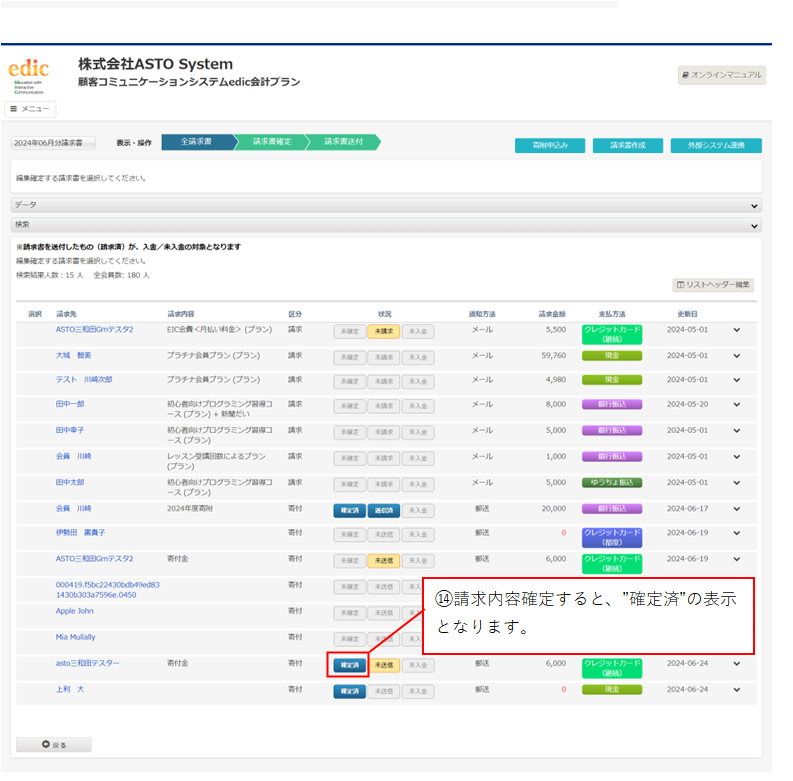This screenshot has width=793, height=781.
Task: Click the リストヘッダー編集 button
Action: pos(713,285)
